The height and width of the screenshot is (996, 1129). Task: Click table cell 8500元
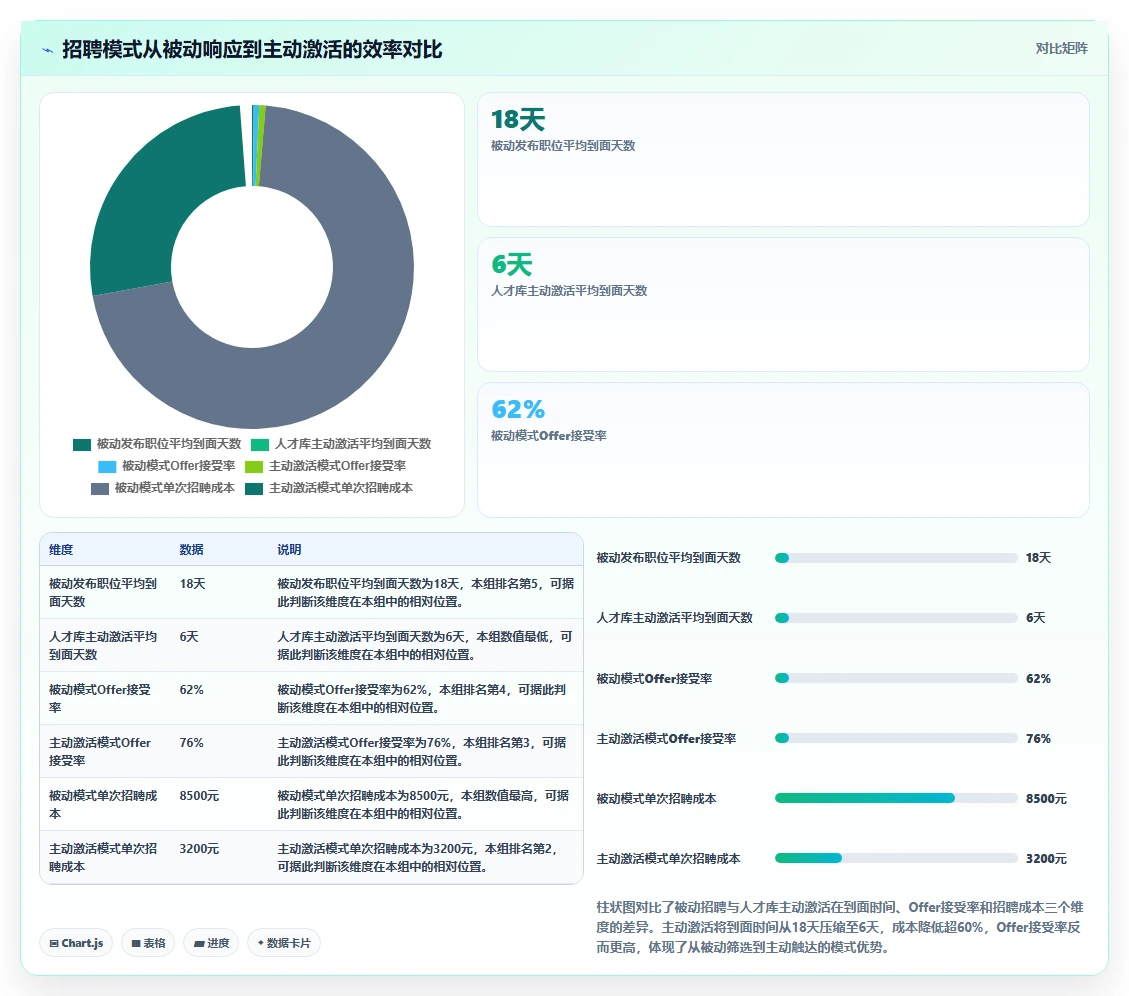click(199, 795)
